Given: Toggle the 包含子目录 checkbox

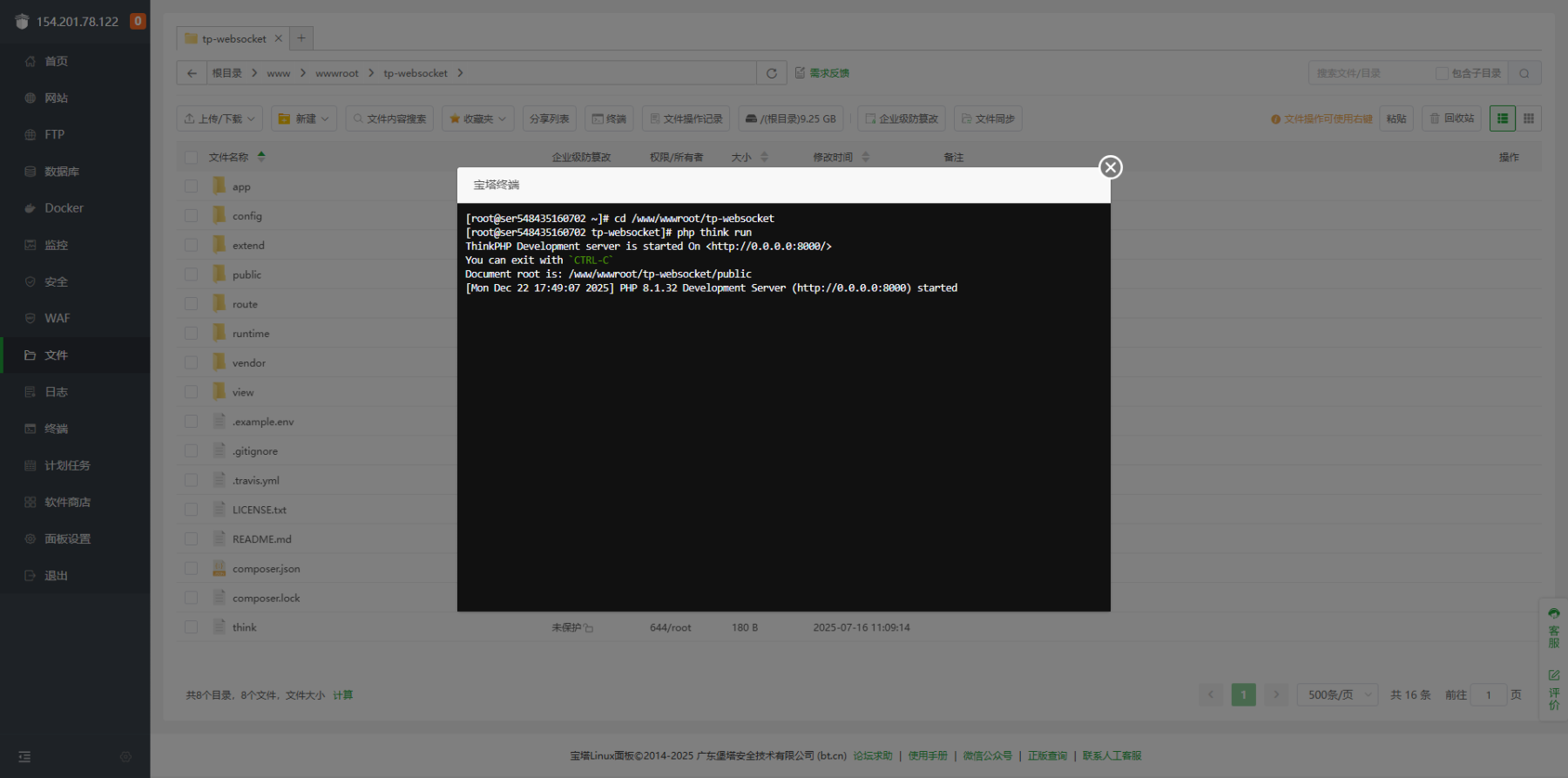Looking at the screenshot, I should [x=1442, y=73].
